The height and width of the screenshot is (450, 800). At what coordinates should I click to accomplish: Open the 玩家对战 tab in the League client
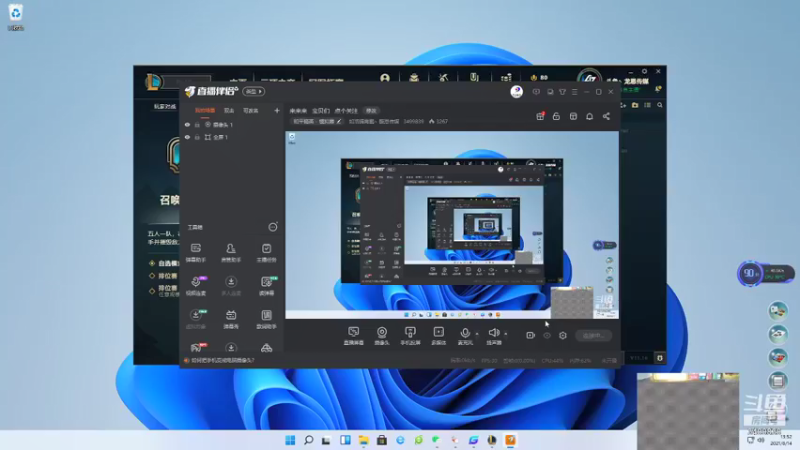pyautogui.click(x=165, y=107)
